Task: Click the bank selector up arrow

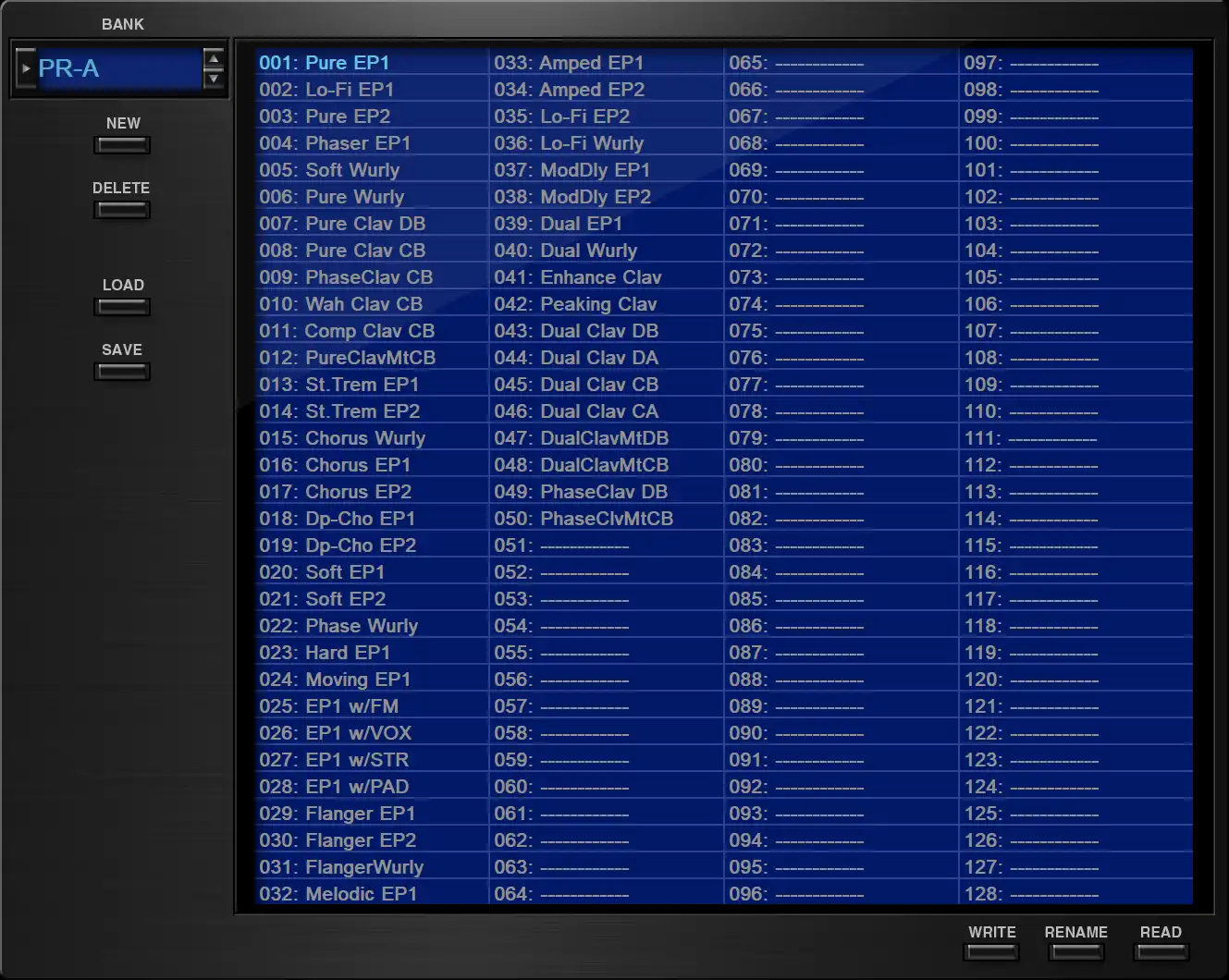Action: point(214,60)
